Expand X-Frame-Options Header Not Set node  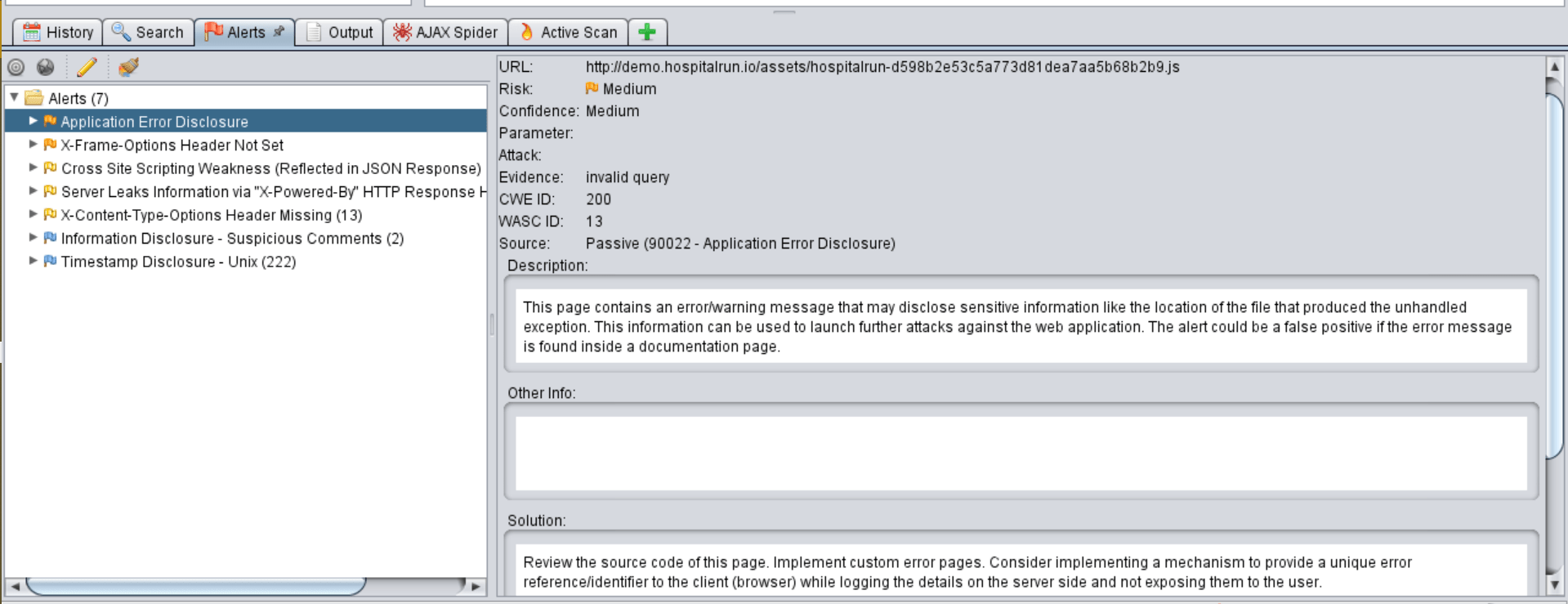tap(33, 144)
